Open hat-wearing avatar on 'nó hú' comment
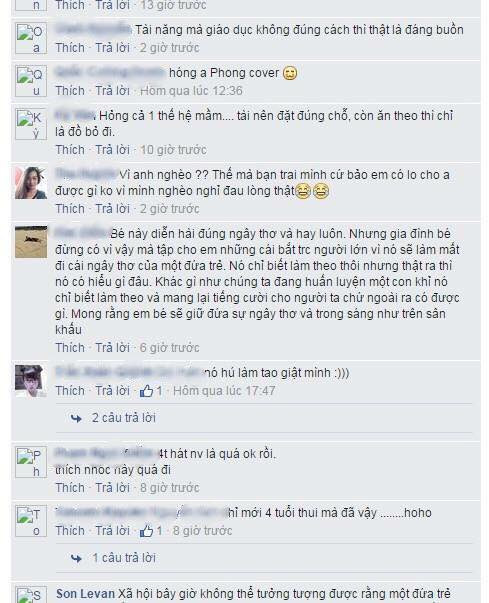Viewport: 489px width, 603px height. 31,381
